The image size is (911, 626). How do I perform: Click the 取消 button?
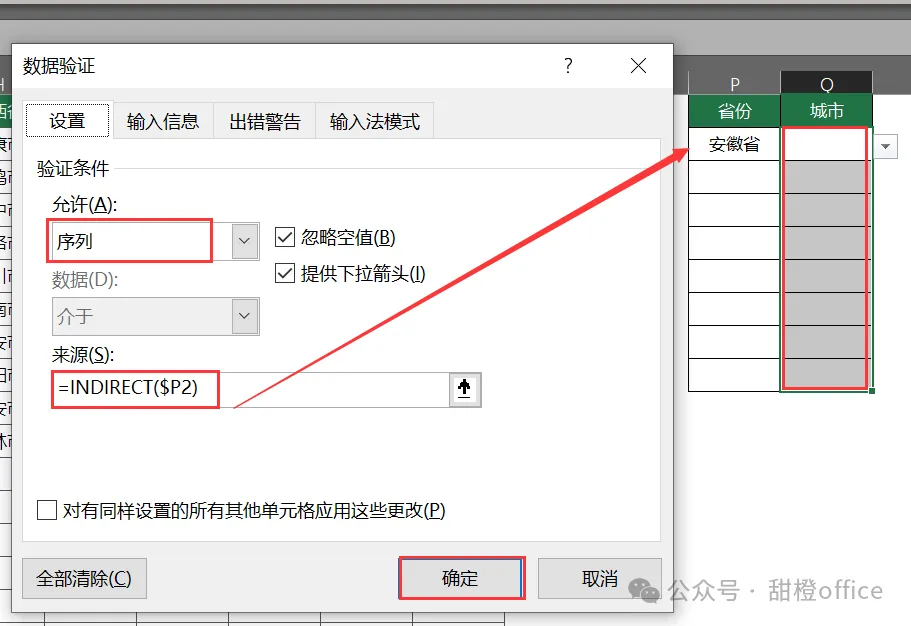point(600,578)
